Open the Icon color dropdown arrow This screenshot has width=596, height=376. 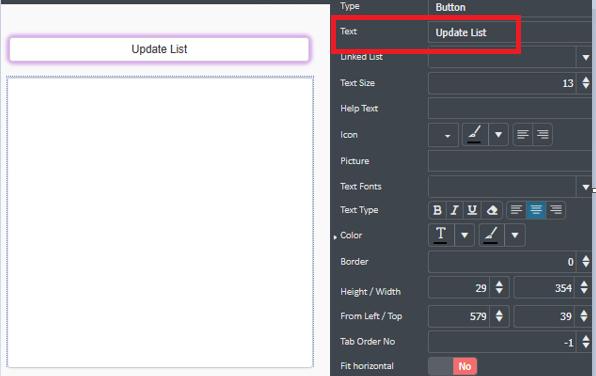point(498,135)
